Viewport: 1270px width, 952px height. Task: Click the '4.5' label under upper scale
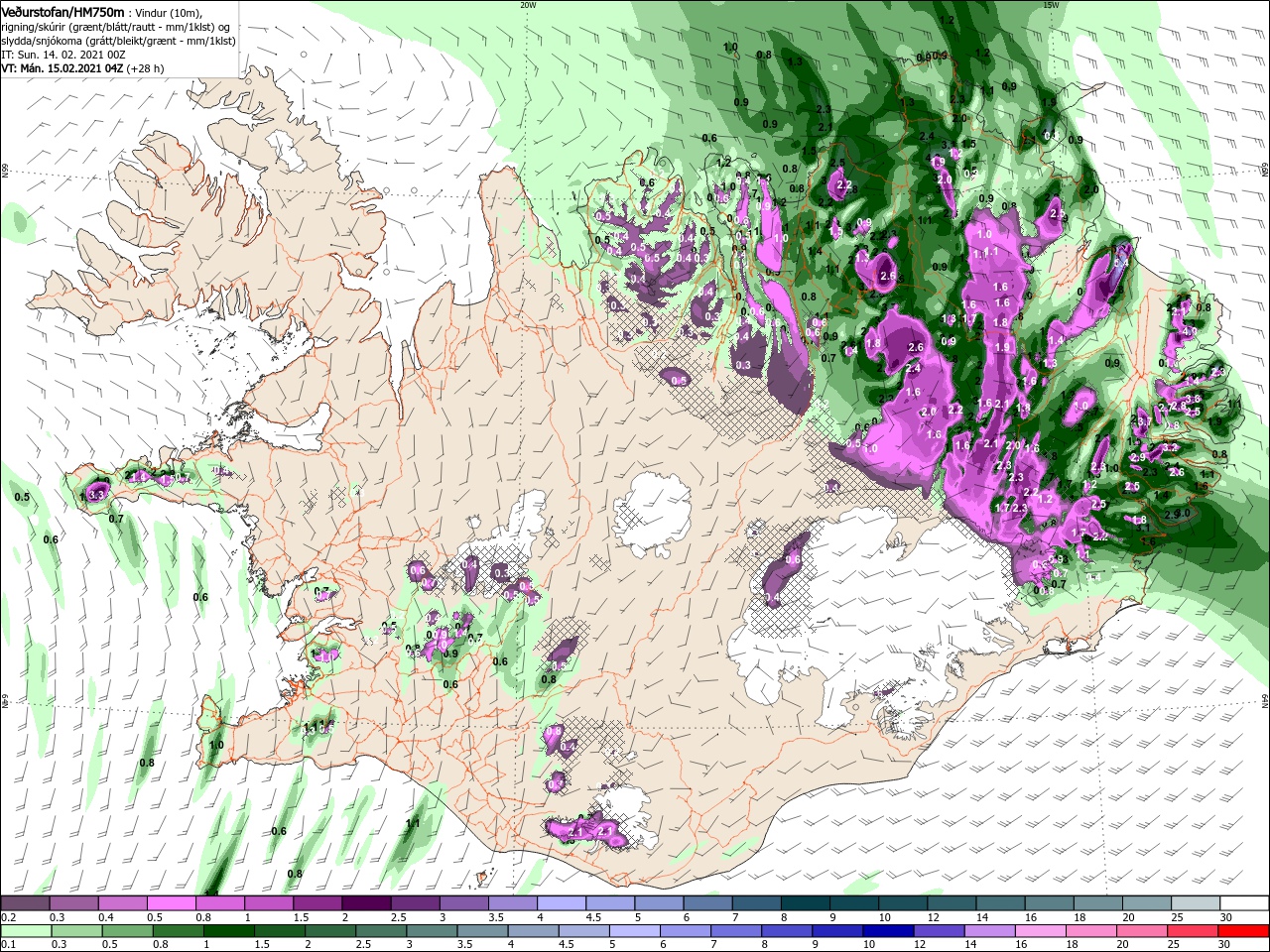(x=594, y=917)
